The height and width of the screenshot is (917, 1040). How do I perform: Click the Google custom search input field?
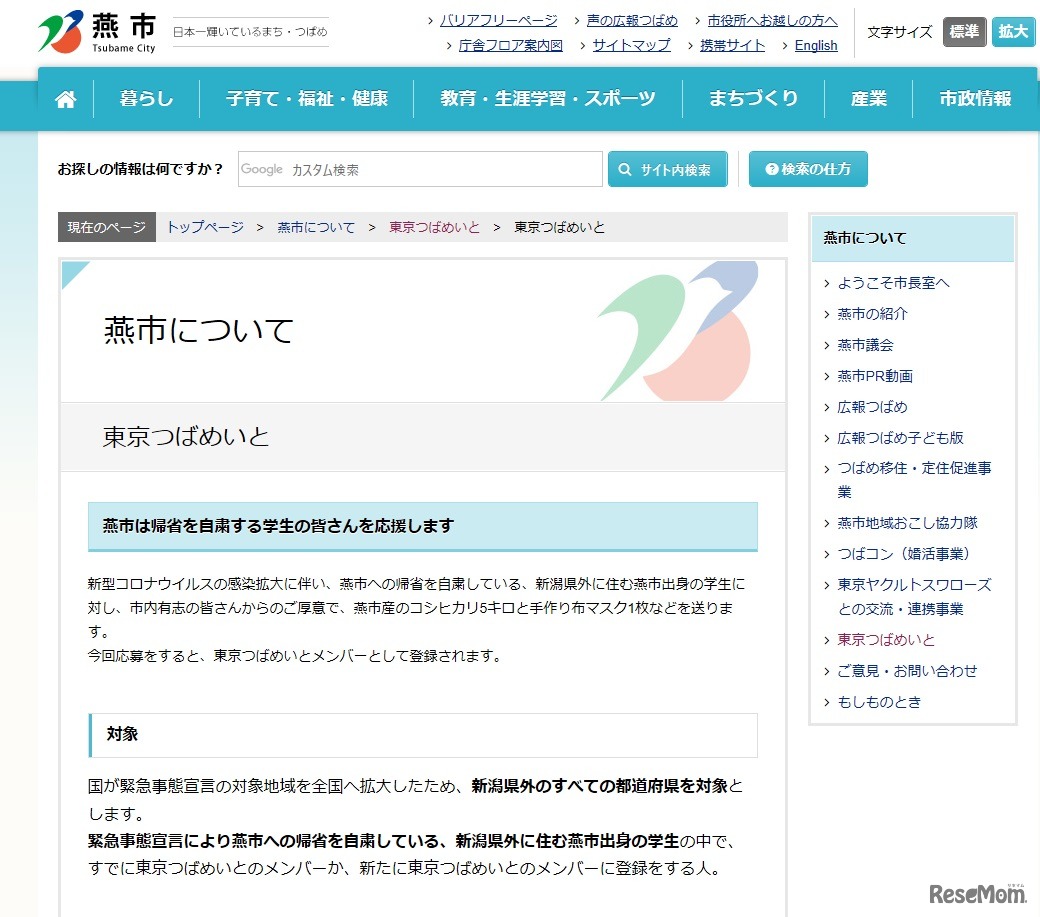pos(420,169)
